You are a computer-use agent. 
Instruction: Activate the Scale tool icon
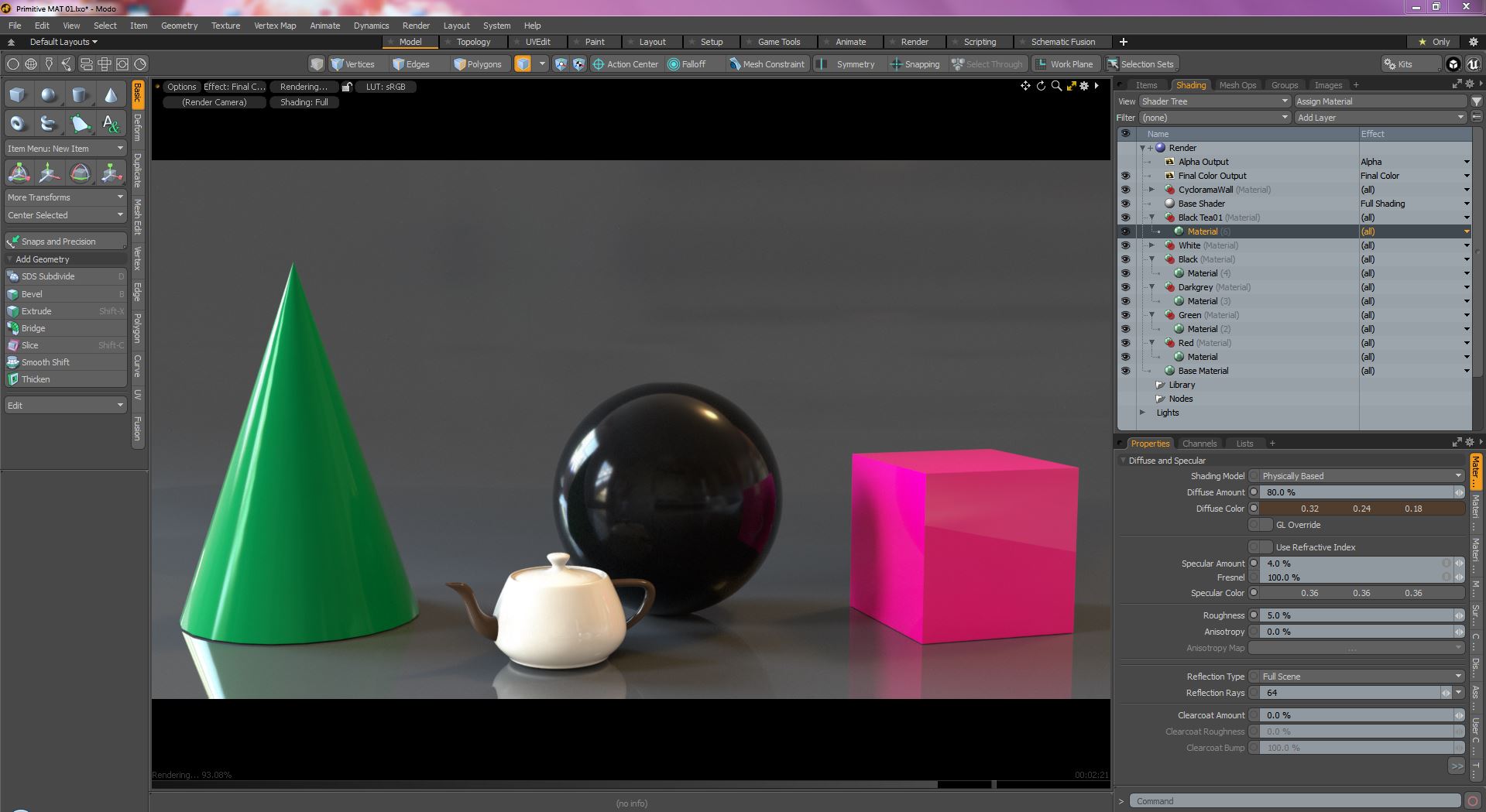coord(112,173)
